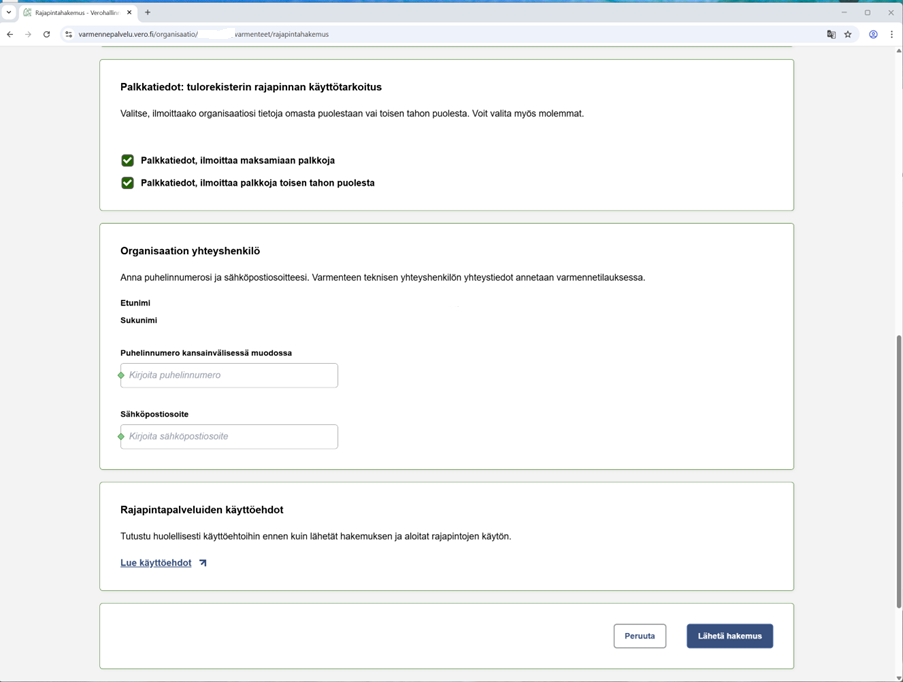
Task: Uncheck 'ilmoittaa maksamiaan palkkoja' checkbox
Action: click(127, 160)
